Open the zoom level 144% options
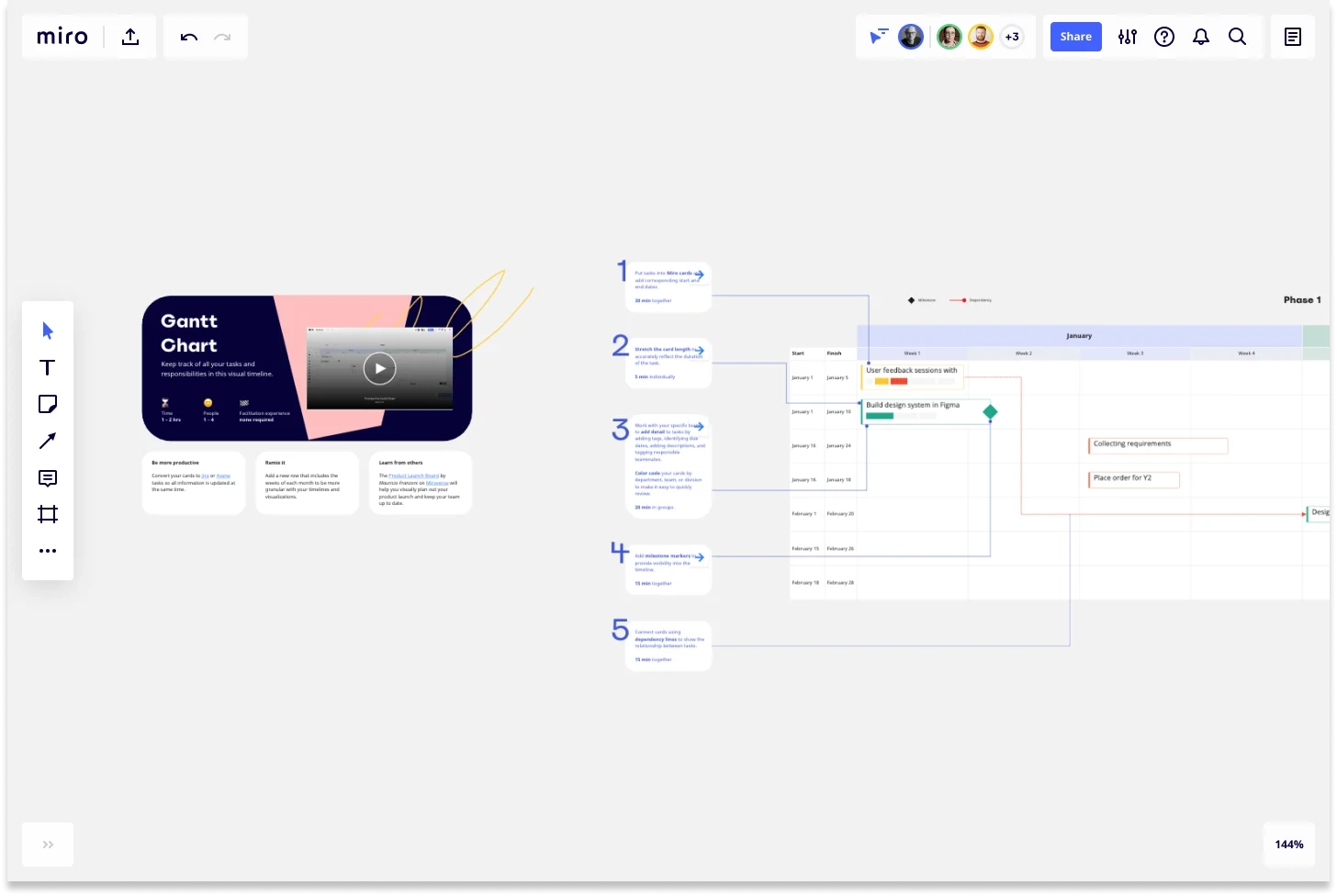The image size is (1337, 896). (x=1288, y=845)
